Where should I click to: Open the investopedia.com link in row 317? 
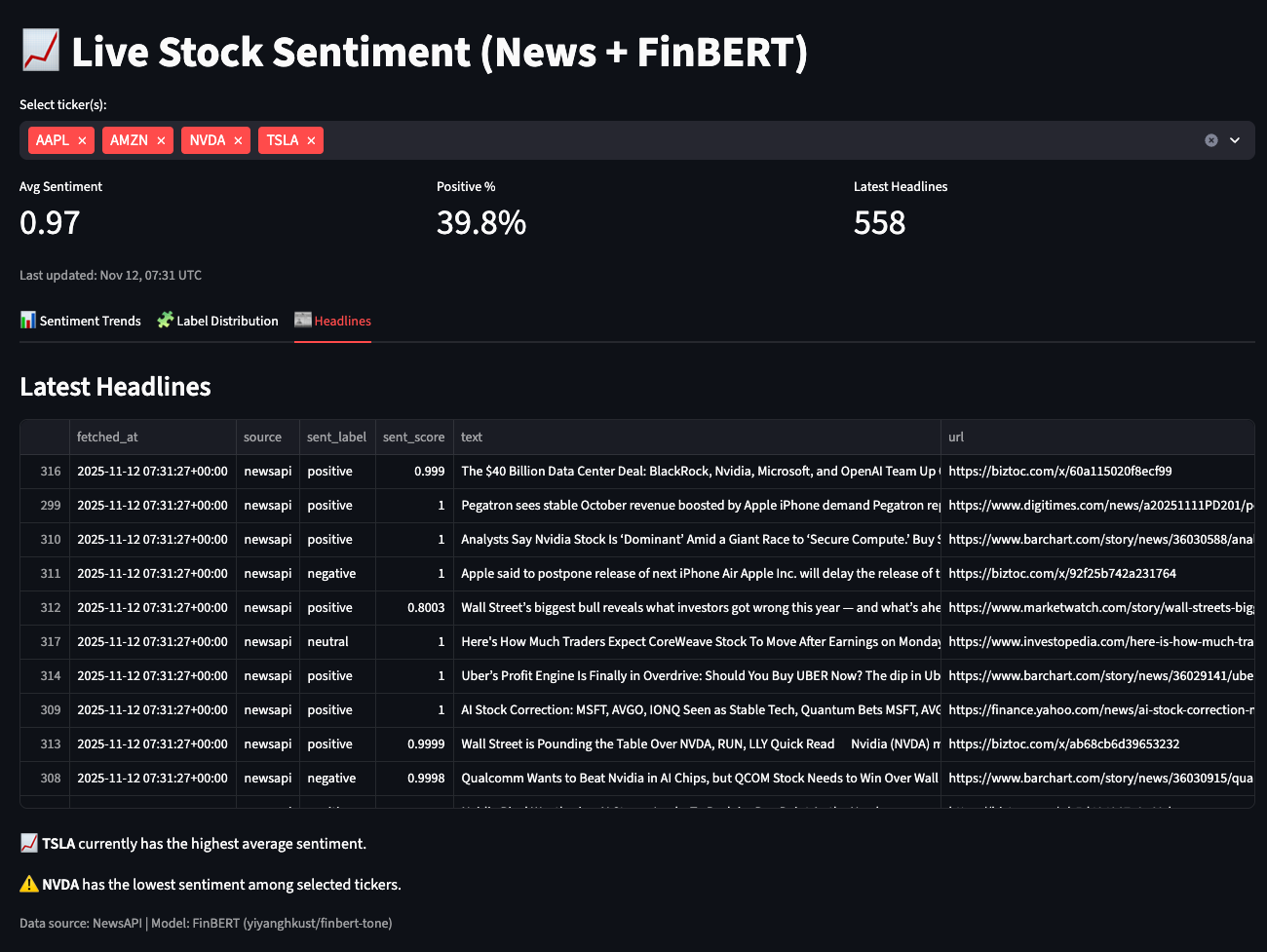1099,642
